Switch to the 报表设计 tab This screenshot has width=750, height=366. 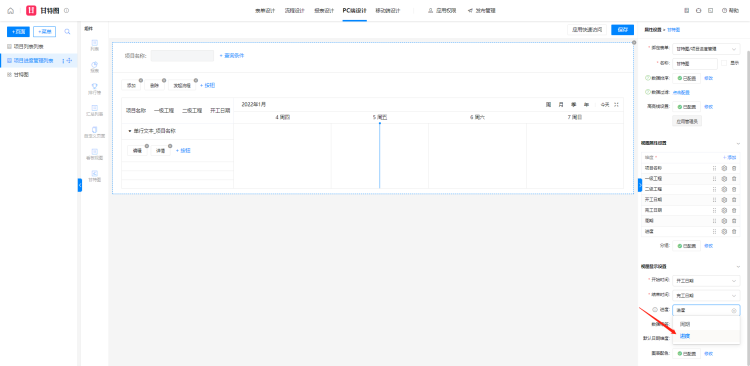(324, 11)
